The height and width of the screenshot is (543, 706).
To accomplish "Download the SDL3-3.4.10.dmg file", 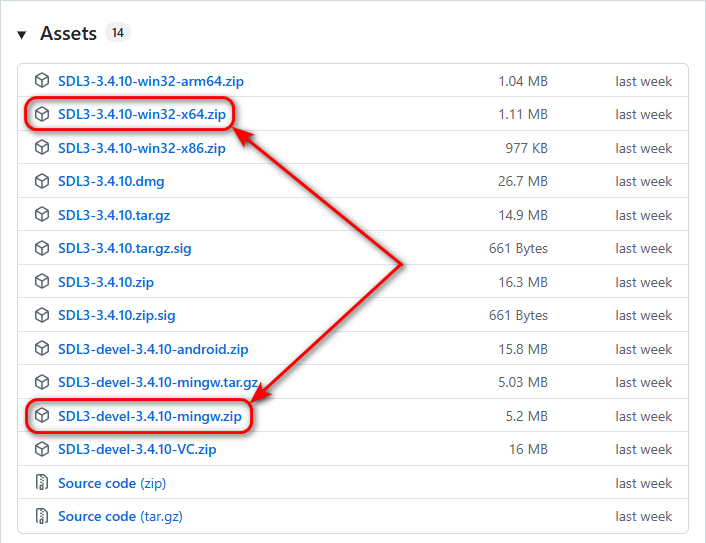I will (x=111, y=181).
